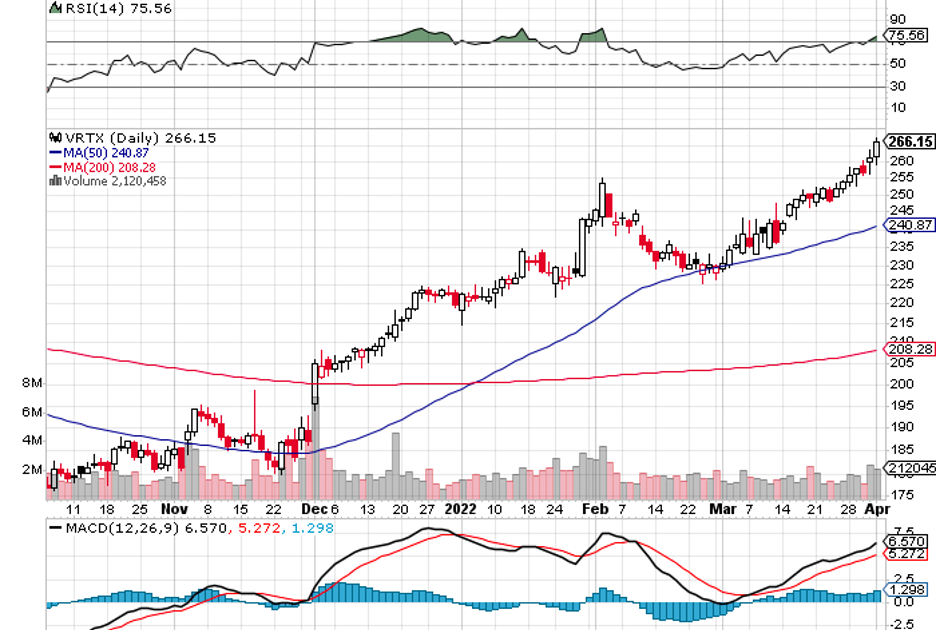Screen dimensions: 936x630
Task: Click the 8M volume axis label
Action: [32, 384]
